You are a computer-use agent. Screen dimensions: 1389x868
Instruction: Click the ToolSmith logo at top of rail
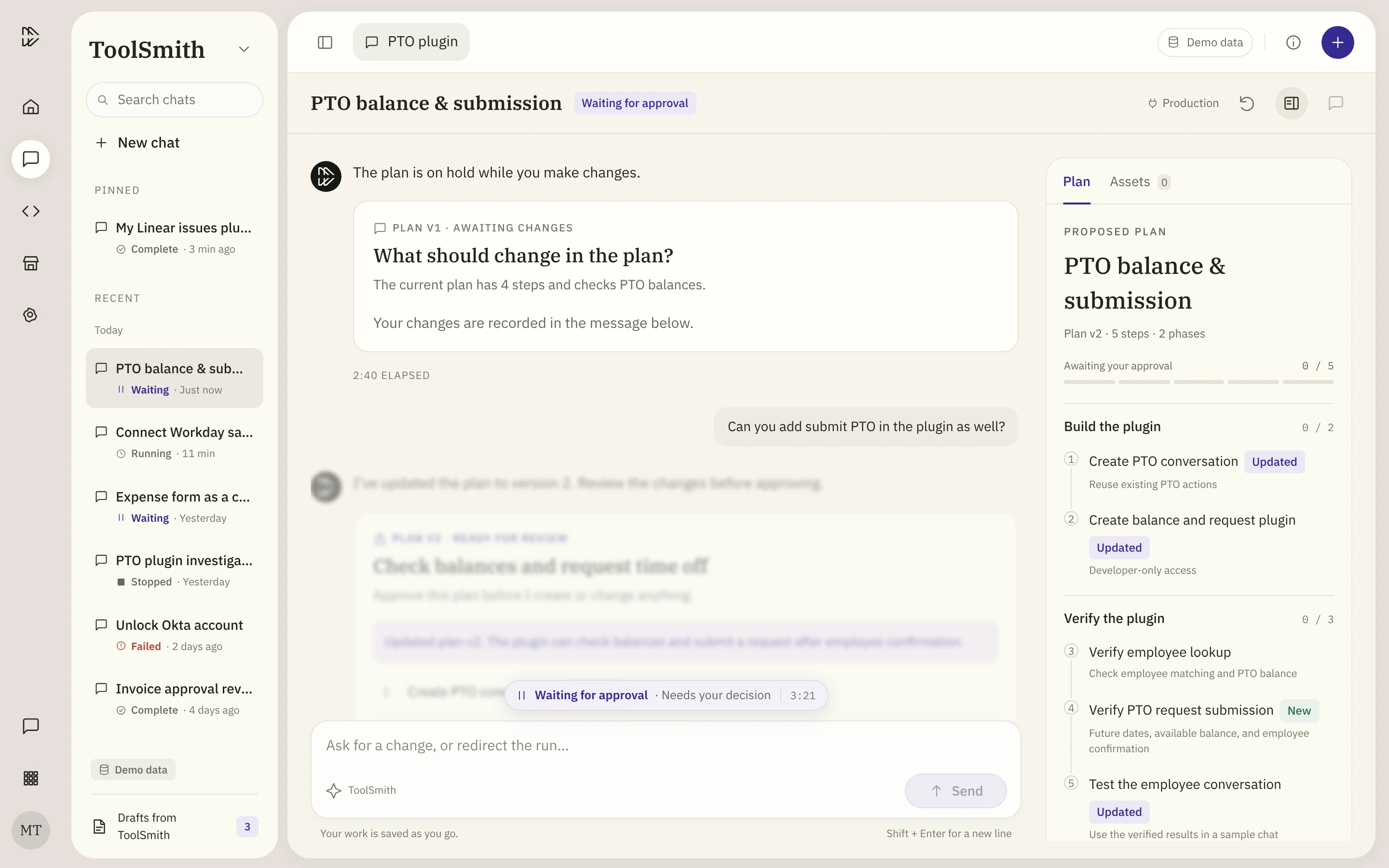30,36
